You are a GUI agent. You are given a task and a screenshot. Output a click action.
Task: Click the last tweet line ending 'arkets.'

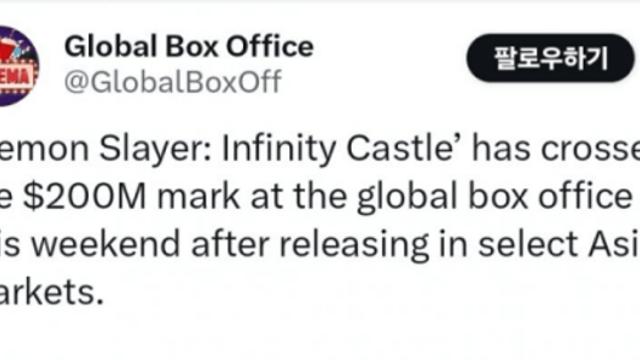51,292
